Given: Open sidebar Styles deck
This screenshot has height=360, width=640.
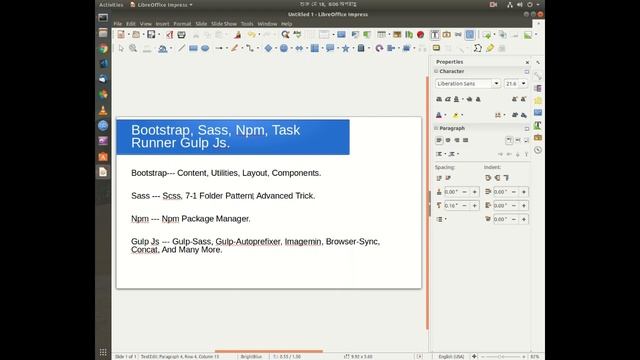Looking at the screenshot, I should [x=538, y=125].
